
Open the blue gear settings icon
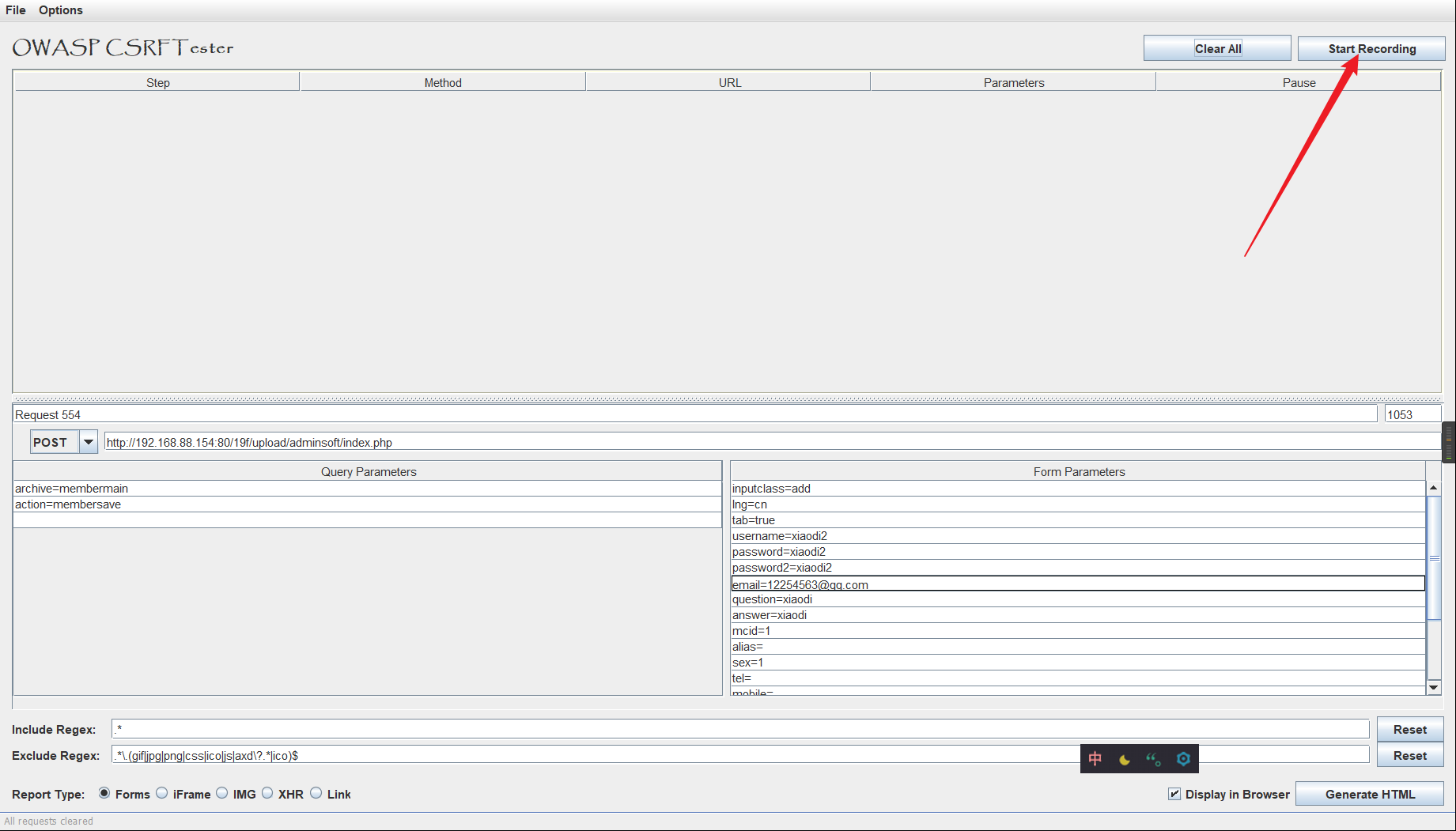[1183, 758]
